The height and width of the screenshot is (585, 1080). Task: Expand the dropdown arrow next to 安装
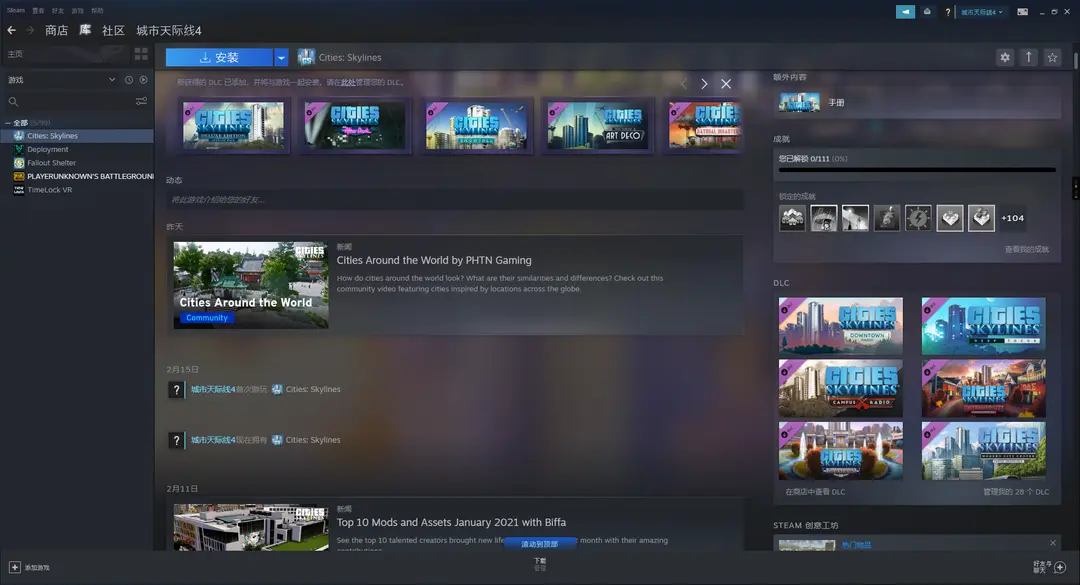[281, 57]
